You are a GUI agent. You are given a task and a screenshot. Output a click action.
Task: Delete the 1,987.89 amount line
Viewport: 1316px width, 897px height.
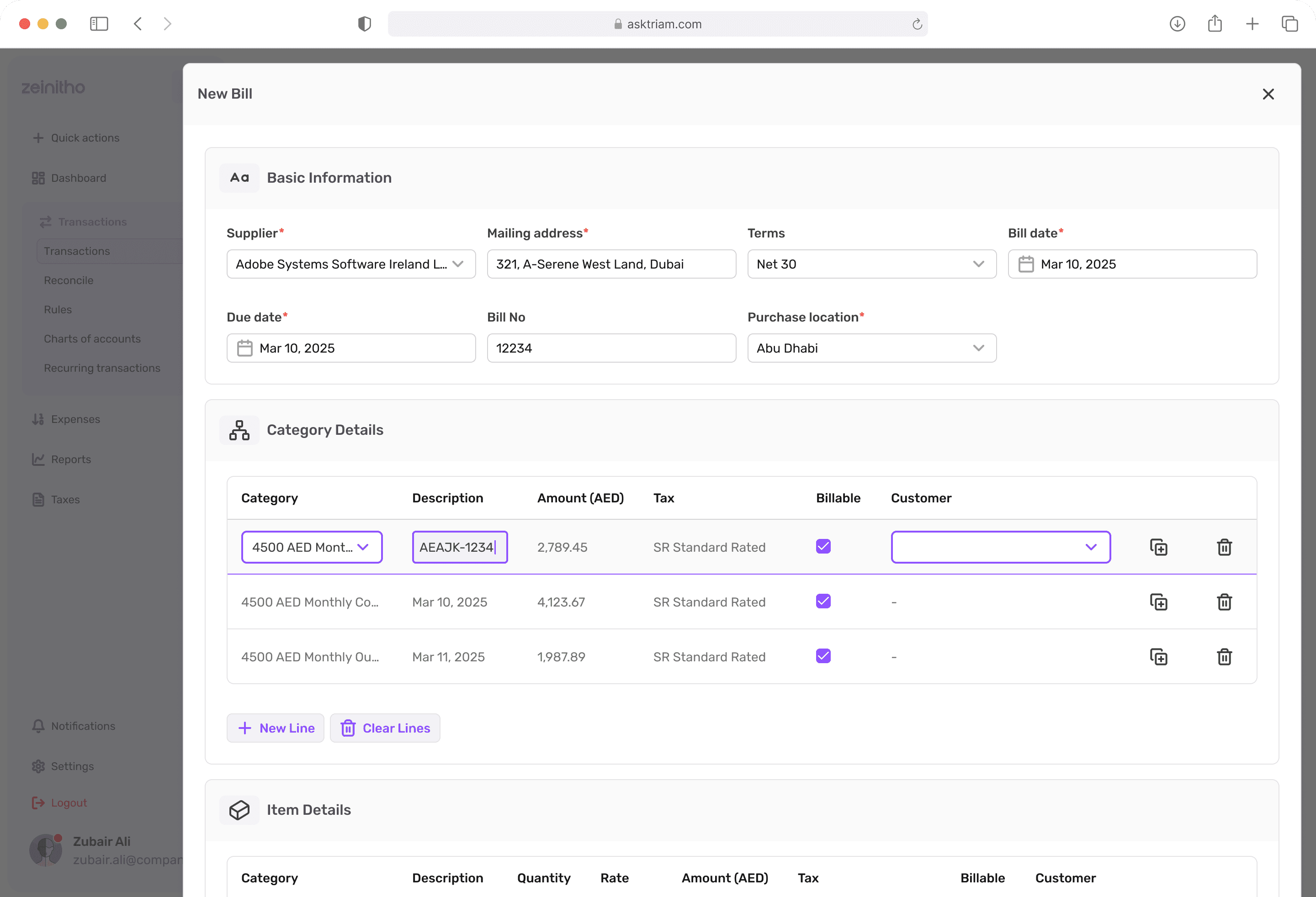tap(1224, 657)
